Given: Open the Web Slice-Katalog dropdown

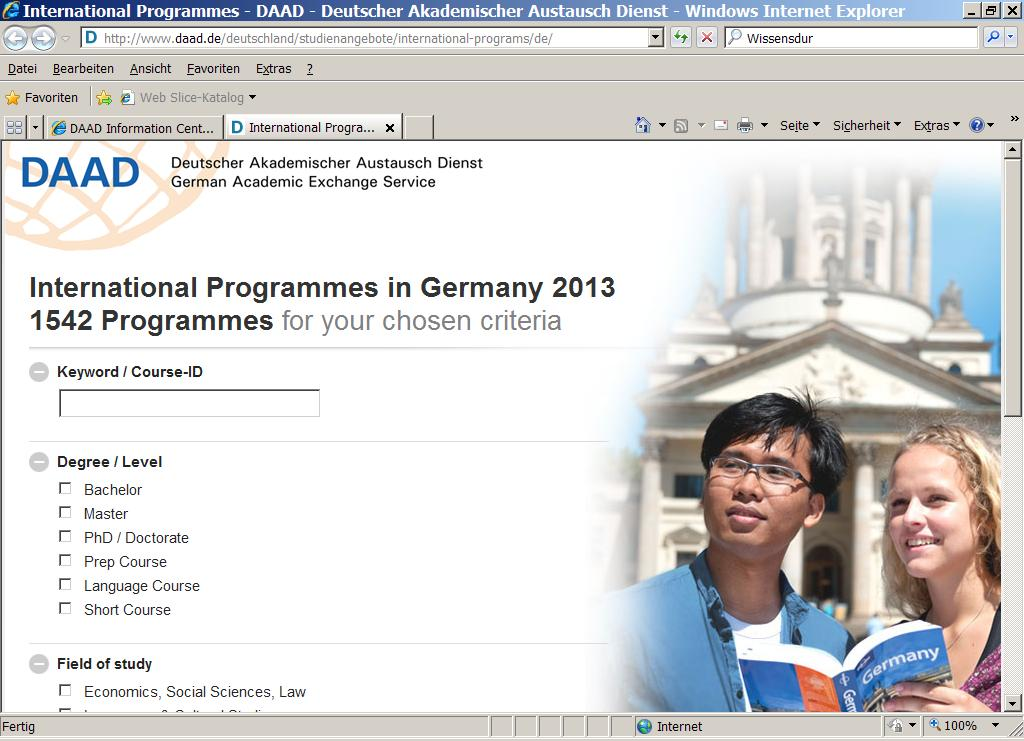Looking at the screenshot, I should 253,97.
